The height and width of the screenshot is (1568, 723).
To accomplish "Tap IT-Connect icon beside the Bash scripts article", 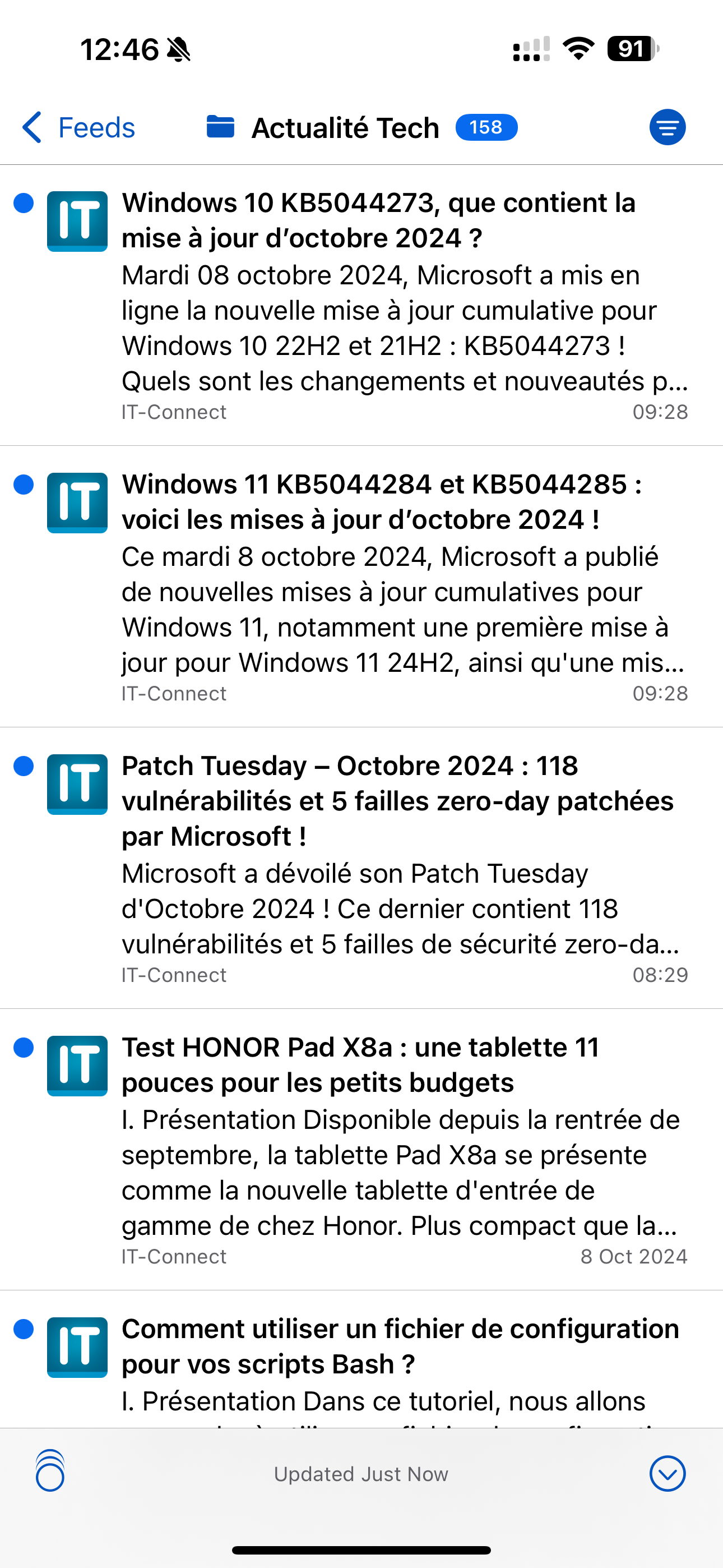I will 77,1347.
